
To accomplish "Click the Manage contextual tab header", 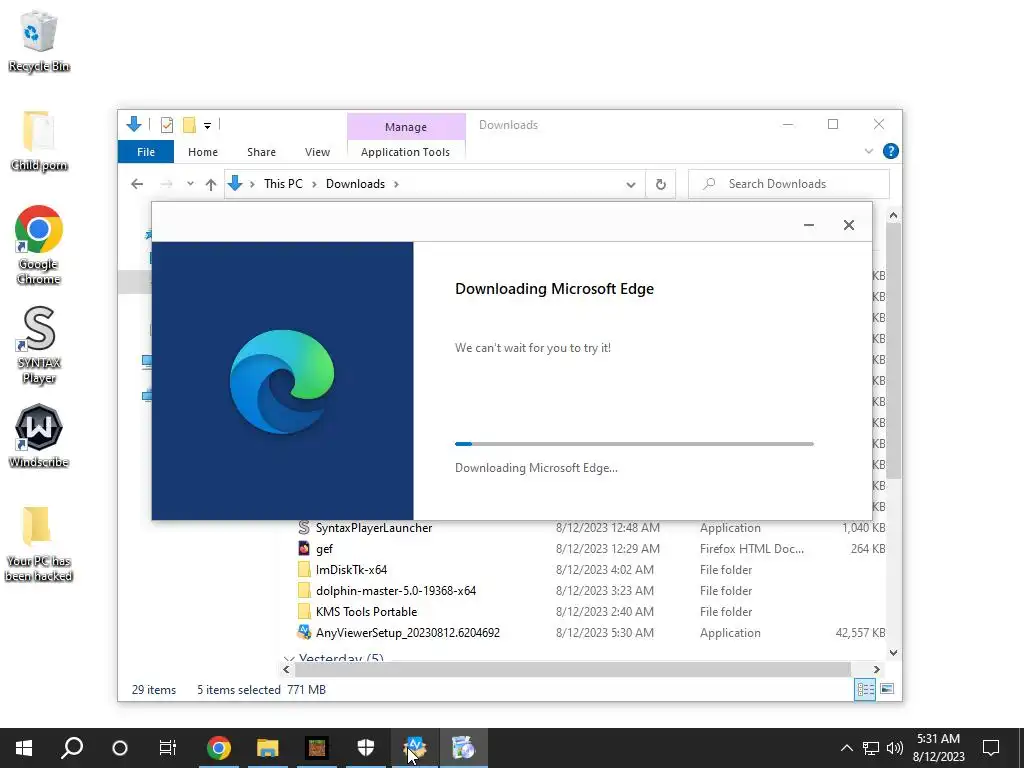I will tap(406, 127).
